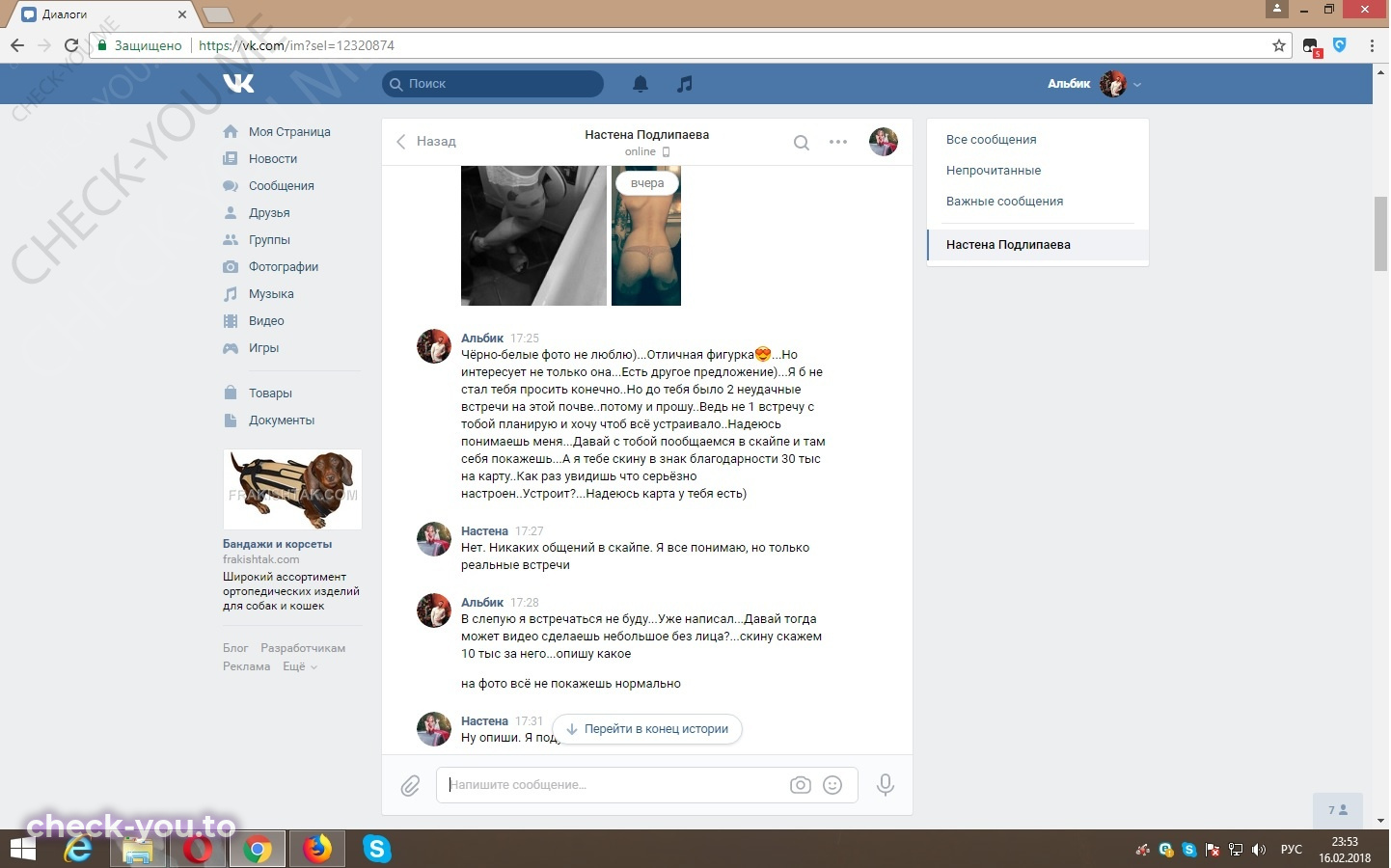Open Chrome three-dot menu
Viewport: 1391px width, 868px height.
click(x=1372, y=45)
